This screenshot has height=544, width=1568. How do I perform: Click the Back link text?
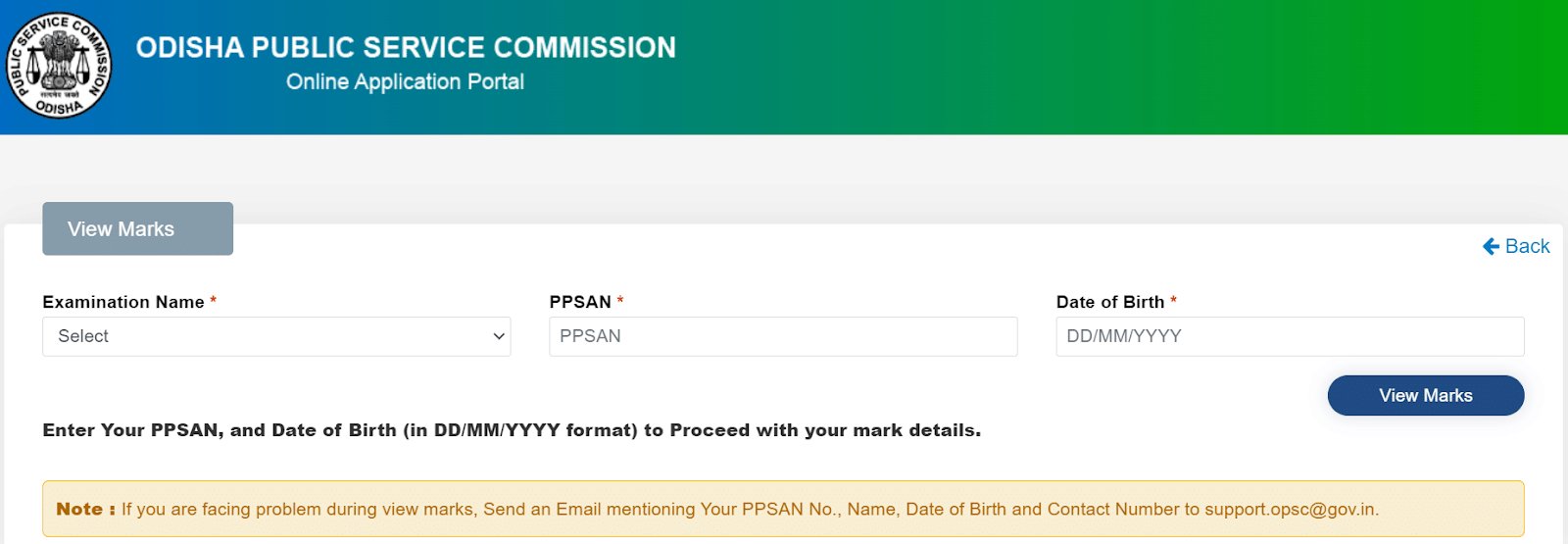pyautogui.click(x=1527, y=246)
